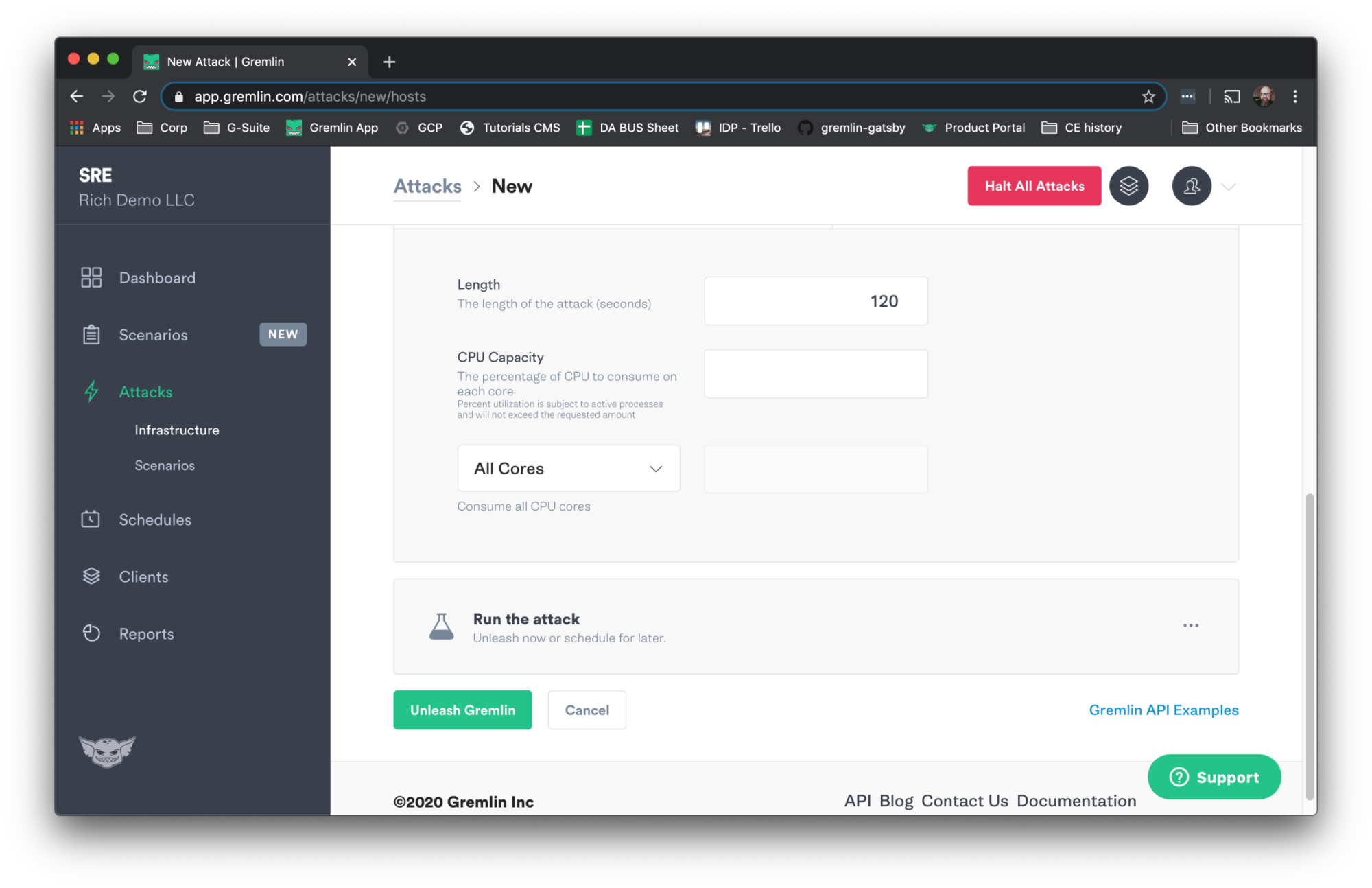Screen dimensions: 1372x888
Task: Open the GCP bookmark
Action: pyautogui.click(x=419, y=128)
